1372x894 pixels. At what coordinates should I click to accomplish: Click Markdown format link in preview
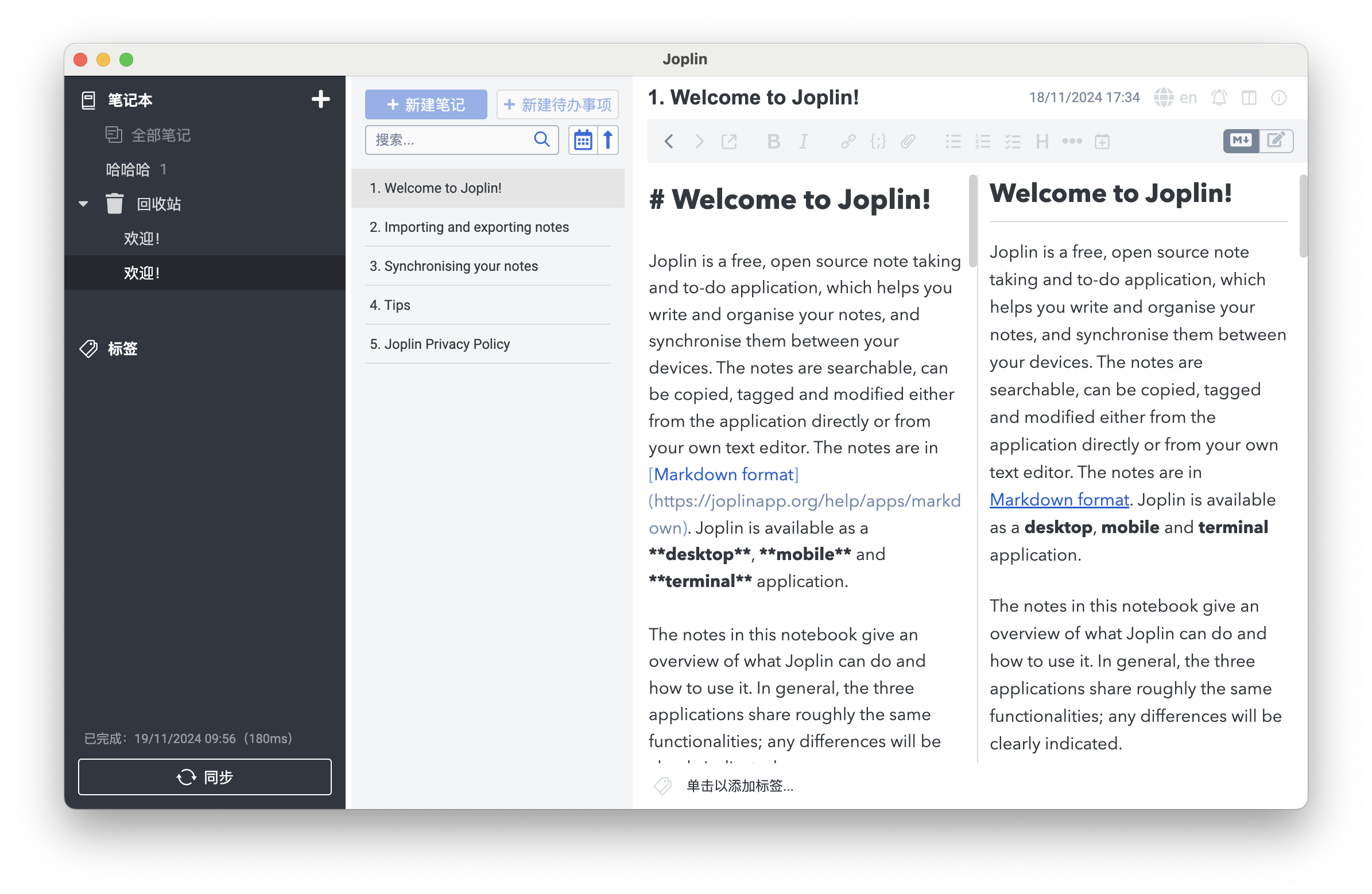tap(1059, 500)
